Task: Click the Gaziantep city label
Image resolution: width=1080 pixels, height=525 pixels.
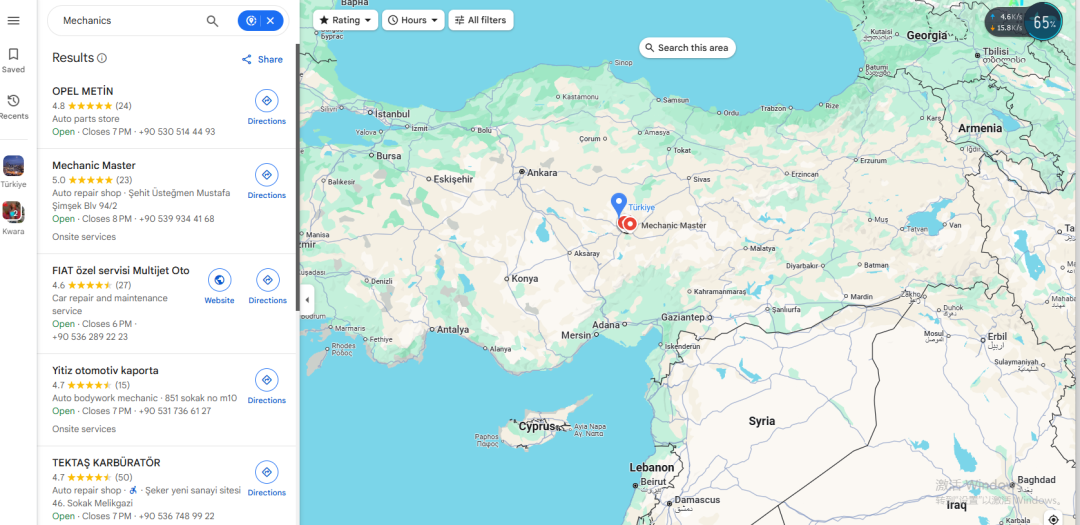Action: 683,317
